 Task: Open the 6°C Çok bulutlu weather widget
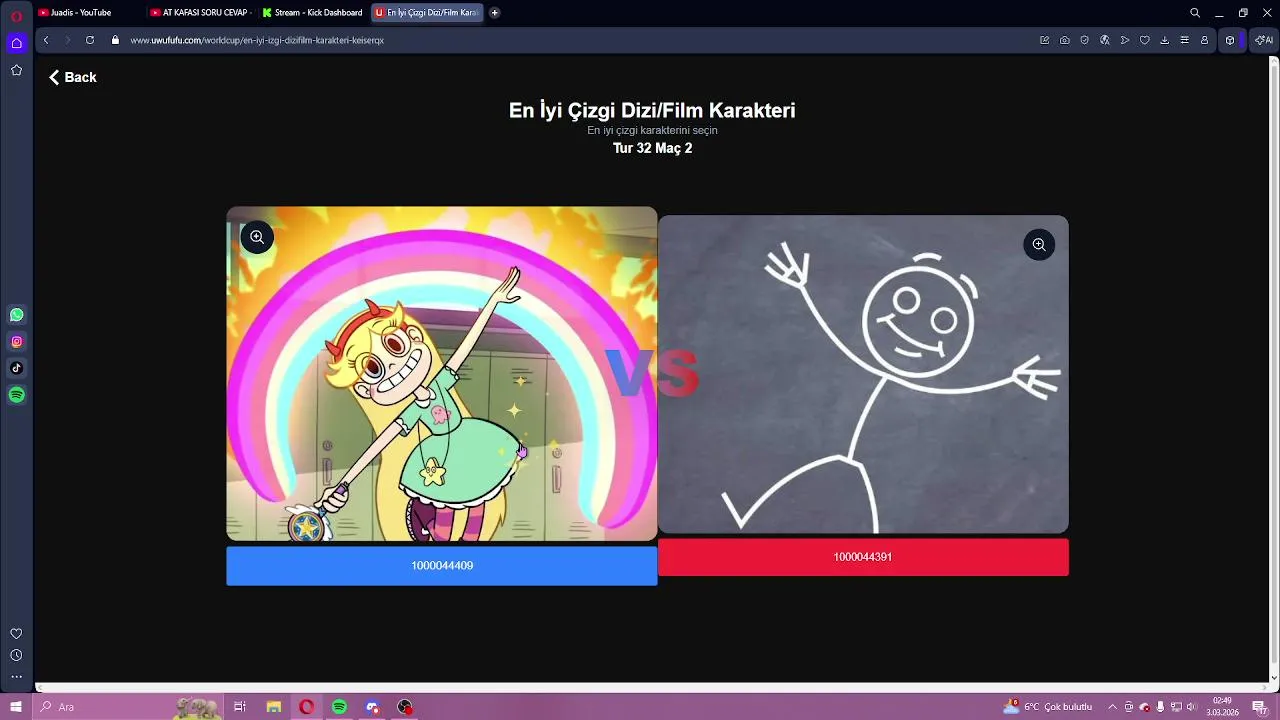pyautogui.click(x=1048, y=707)
